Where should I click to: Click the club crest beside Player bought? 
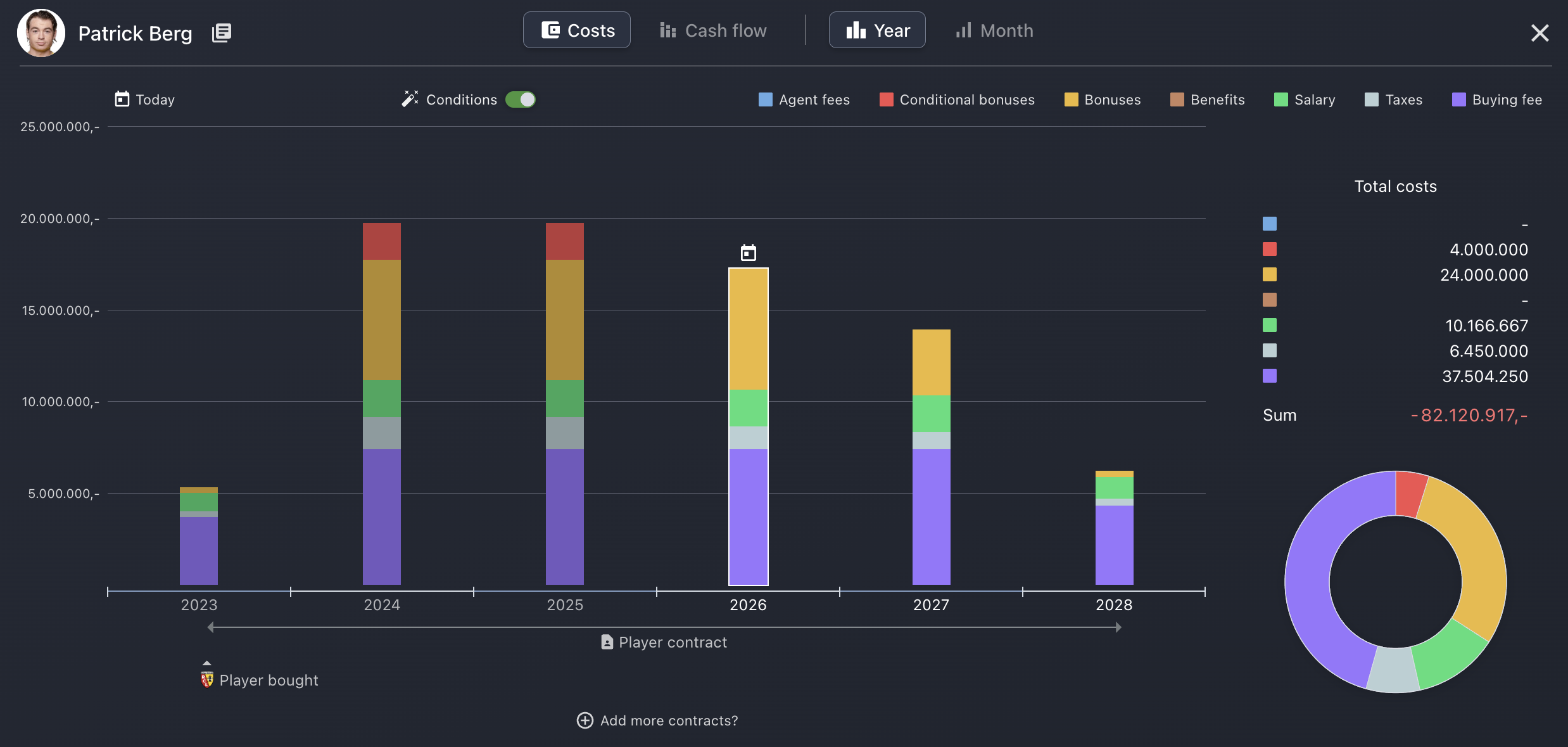click(207, 680)
